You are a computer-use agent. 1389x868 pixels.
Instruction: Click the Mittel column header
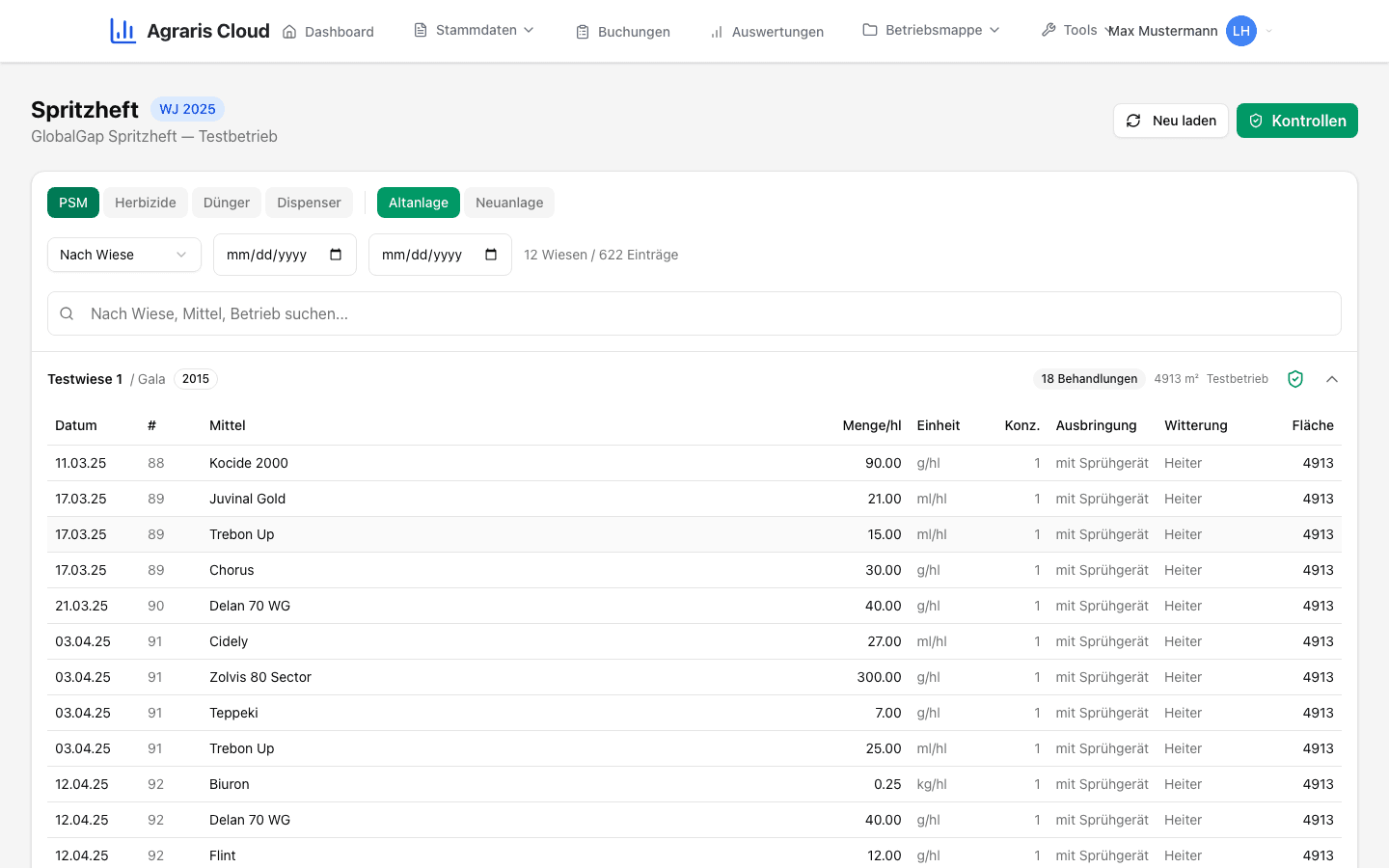[x=228, y=425]
